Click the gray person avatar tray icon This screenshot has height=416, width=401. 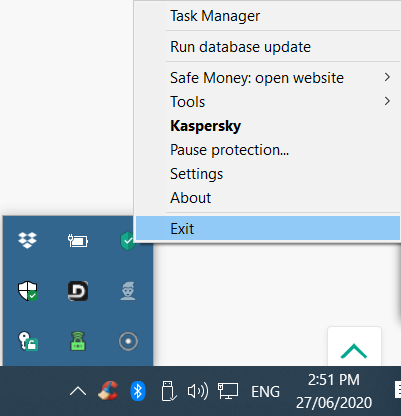coord(128,291)
